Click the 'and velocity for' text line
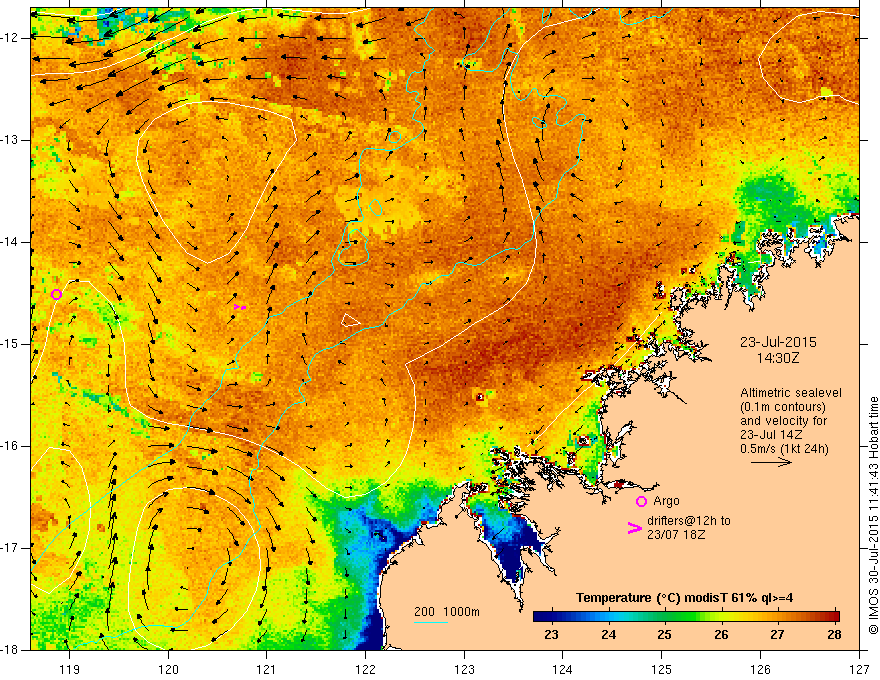The image size is (880, 680). tap(783, 421)
